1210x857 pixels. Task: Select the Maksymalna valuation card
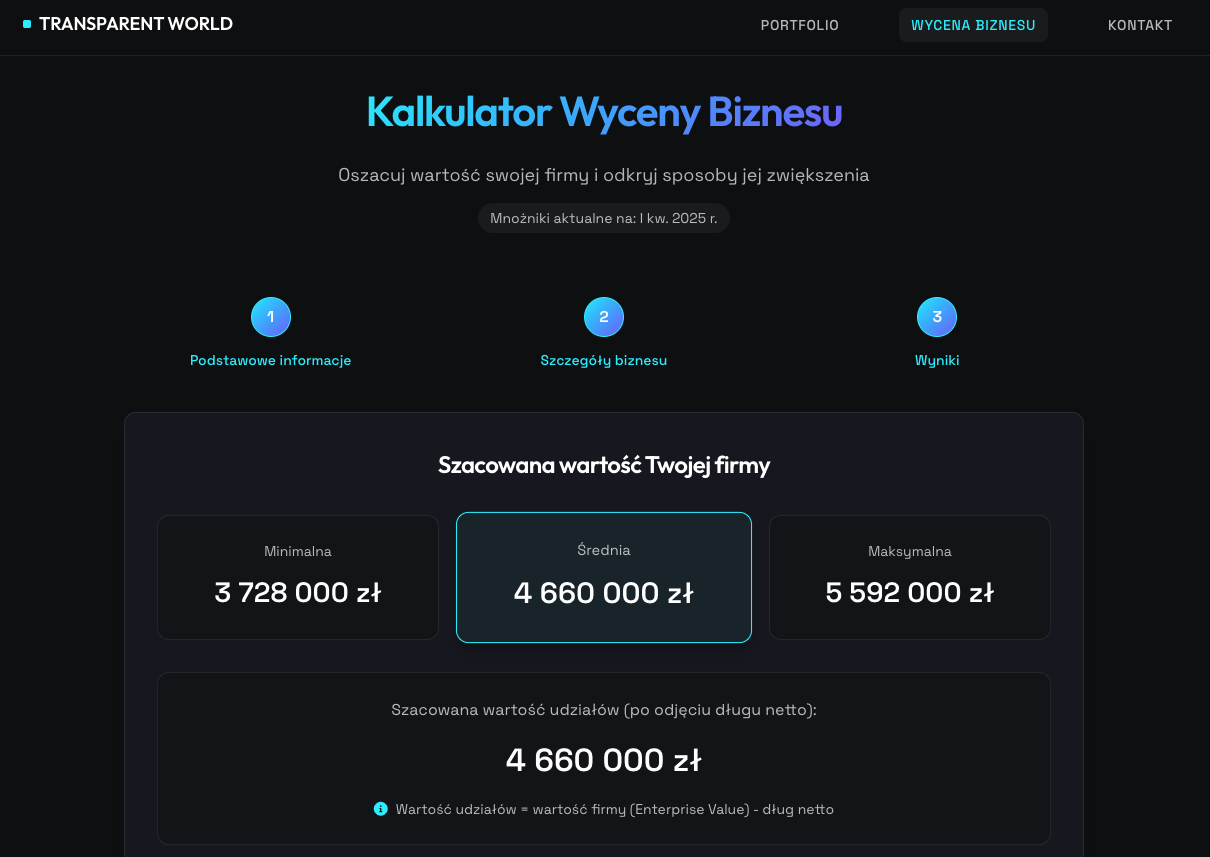(910, 577)
